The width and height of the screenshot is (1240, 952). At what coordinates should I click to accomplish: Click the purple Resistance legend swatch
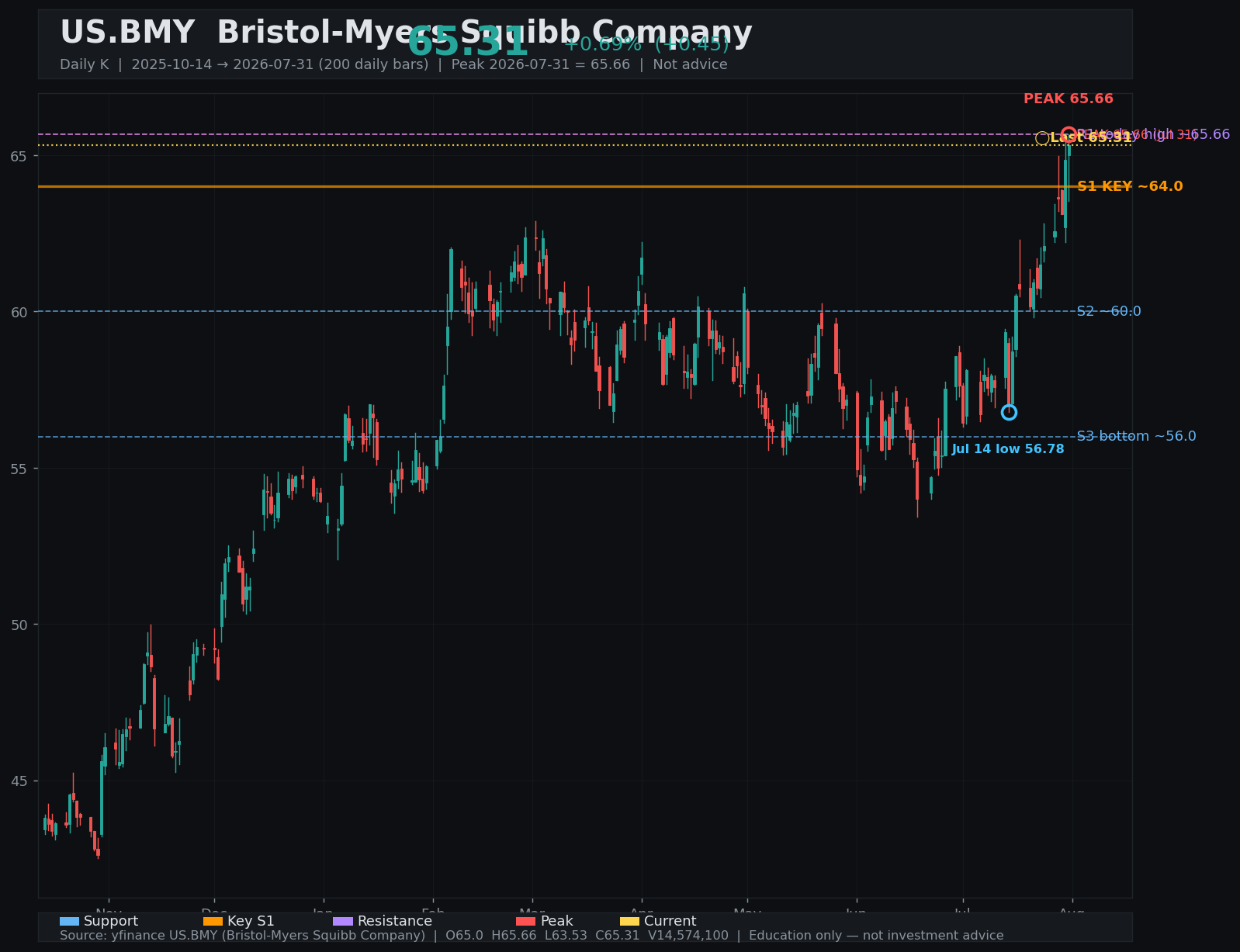(343, 921)
